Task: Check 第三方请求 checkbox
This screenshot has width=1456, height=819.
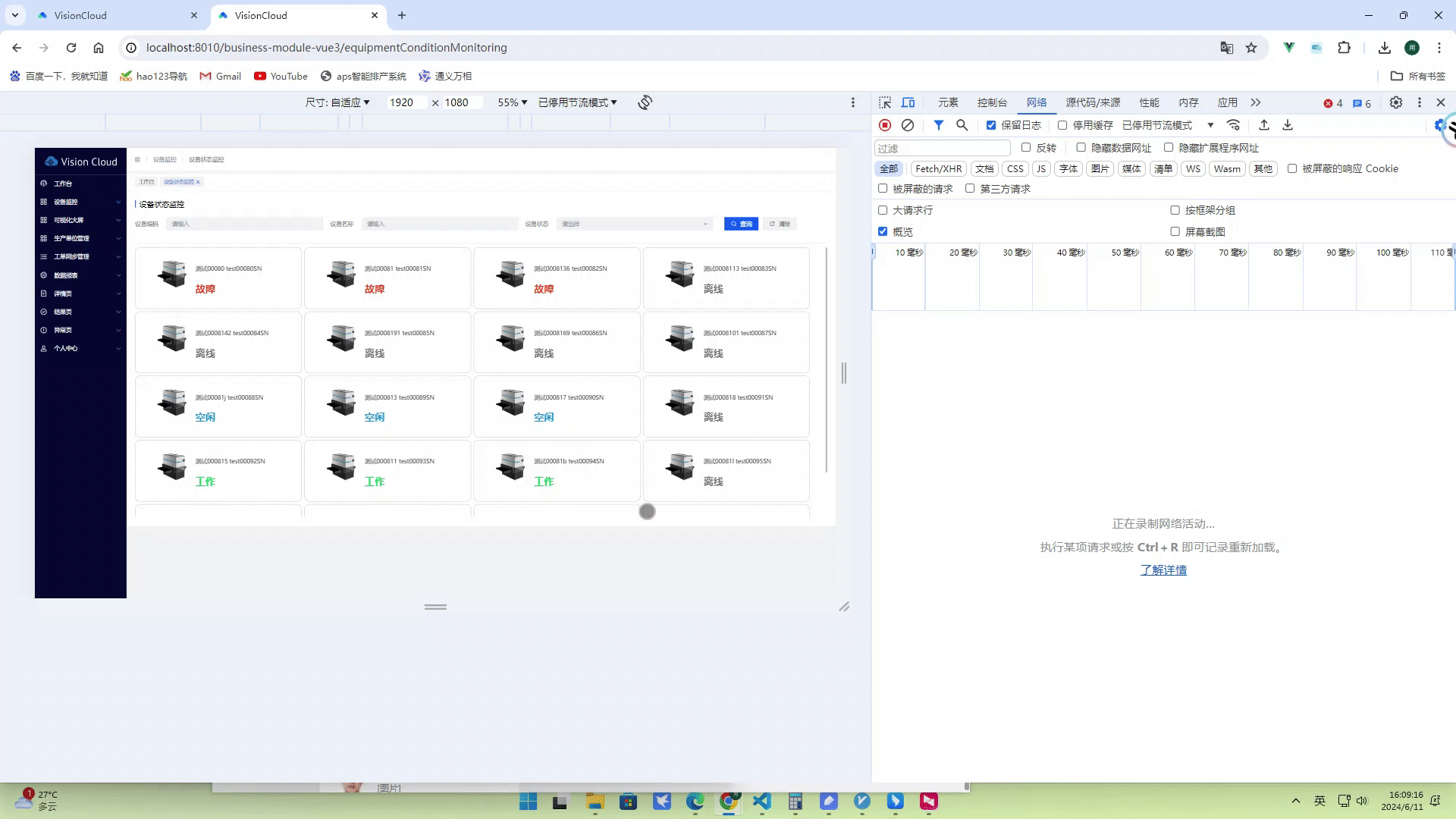Action: (970, 189)
